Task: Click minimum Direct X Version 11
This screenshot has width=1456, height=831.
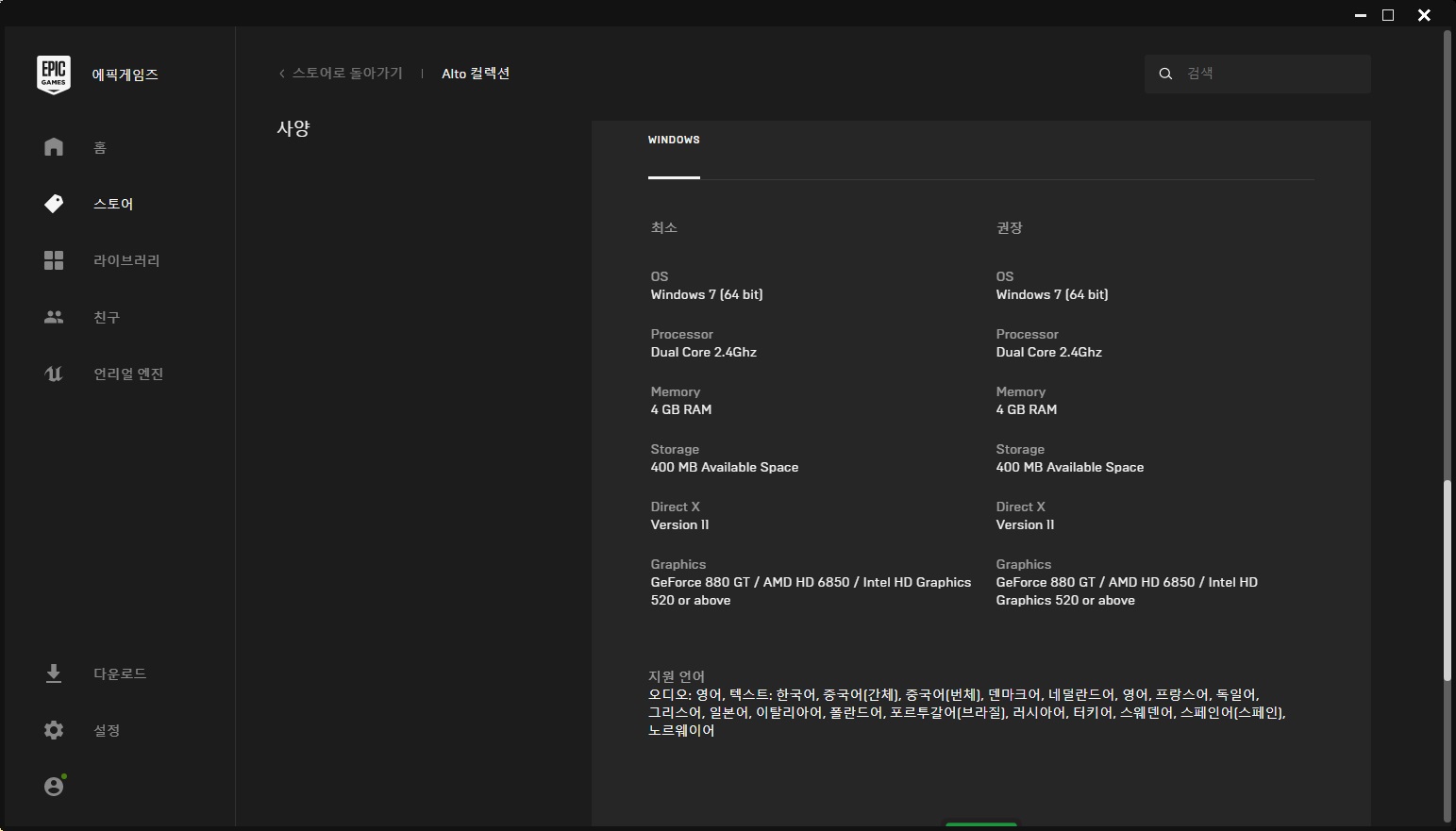Action: [679, 524]
